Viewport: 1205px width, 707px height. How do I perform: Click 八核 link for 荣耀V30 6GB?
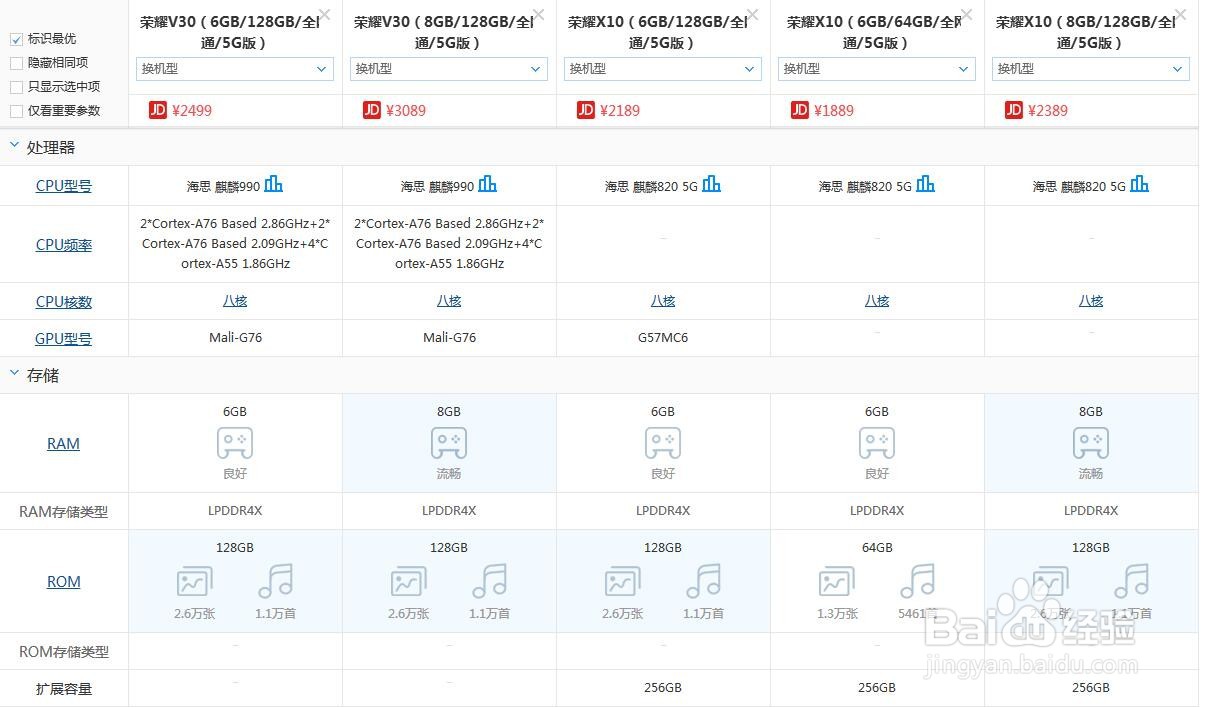(235, 301)
